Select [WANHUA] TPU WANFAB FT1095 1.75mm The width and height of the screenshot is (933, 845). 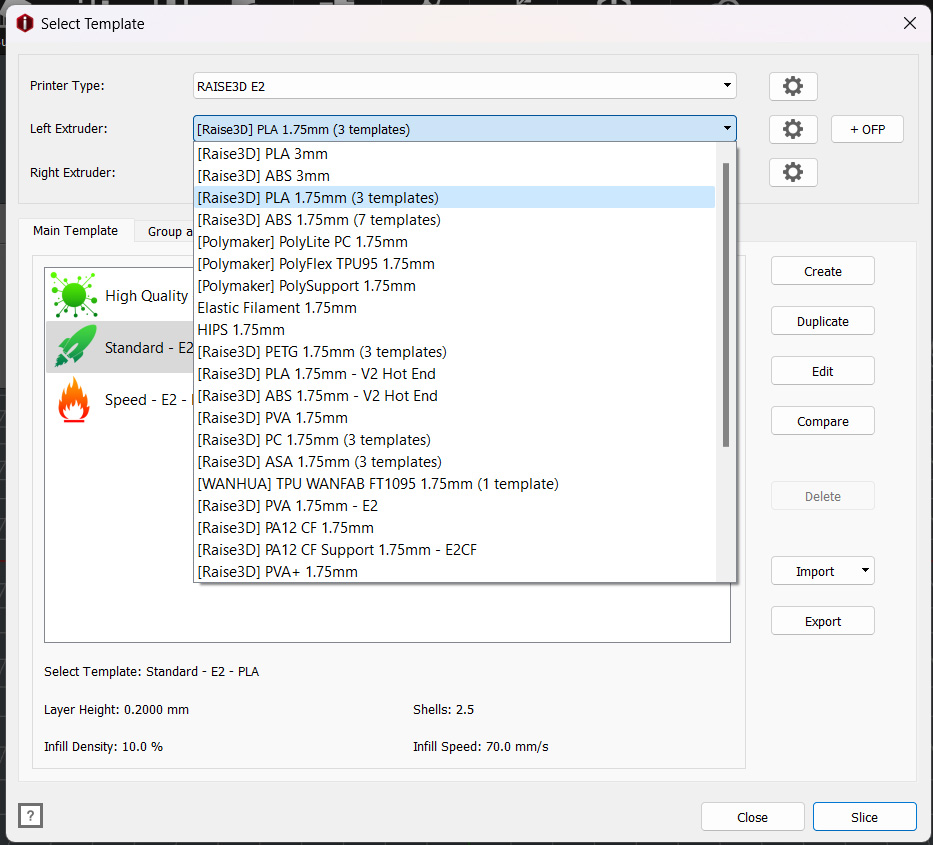[x=455, y=484]
